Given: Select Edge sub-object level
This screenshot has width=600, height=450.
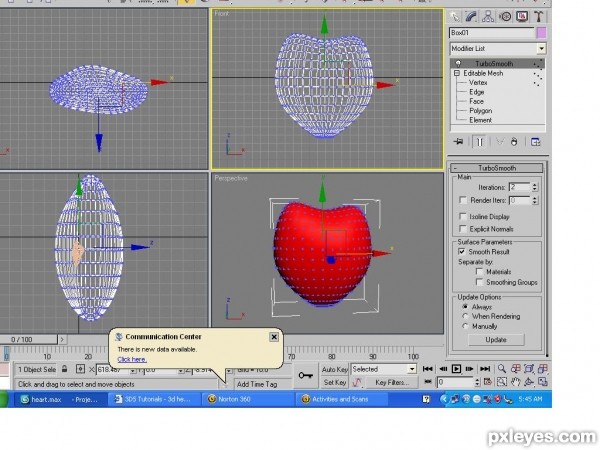Looking at the screenshot, I should click(x=477, y=92).
